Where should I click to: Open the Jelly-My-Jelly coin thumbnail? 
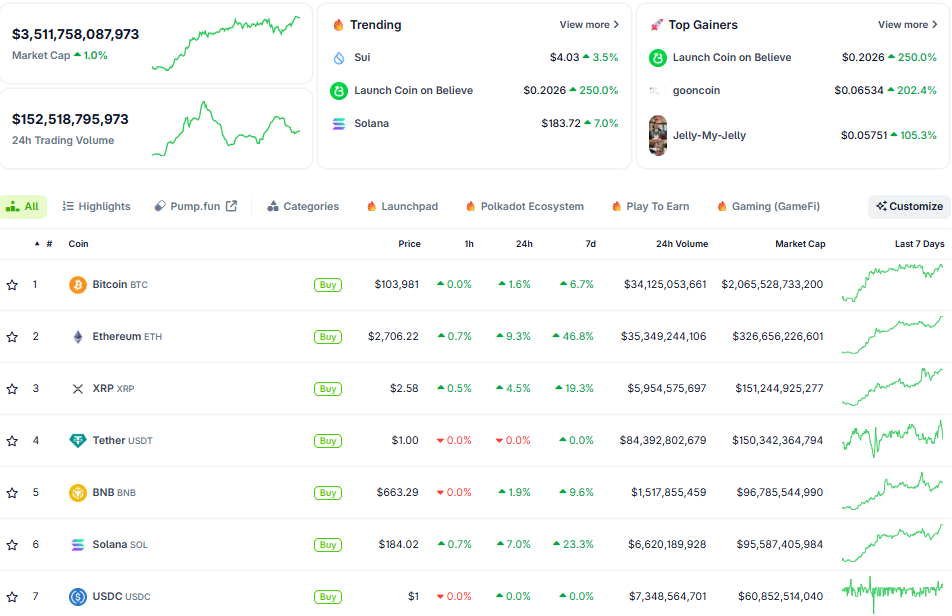pos(658,135)
